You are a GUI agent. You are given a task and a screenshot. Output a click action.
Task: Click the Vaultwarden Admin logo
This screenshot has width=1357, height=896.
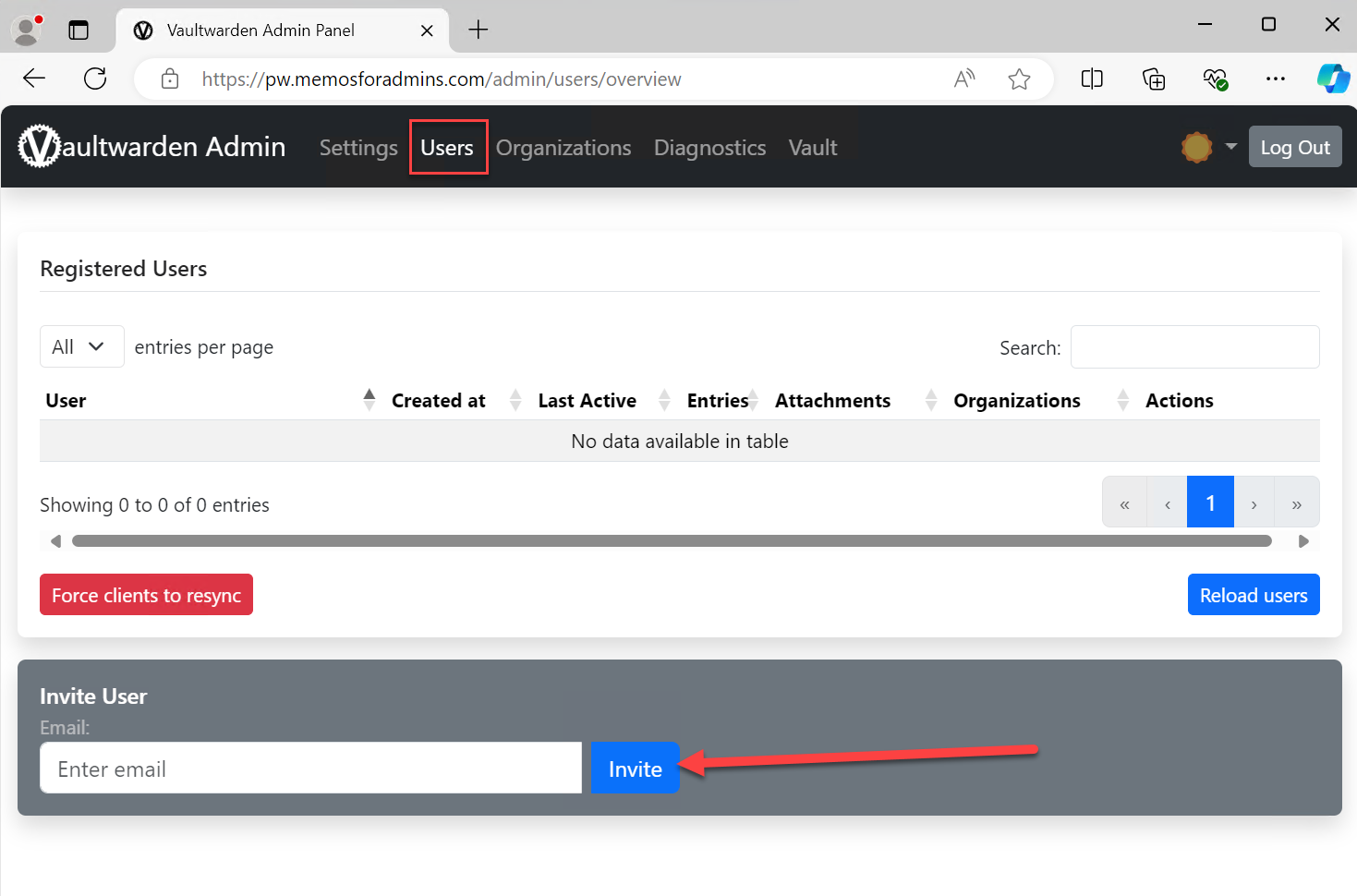pos(152,146)
